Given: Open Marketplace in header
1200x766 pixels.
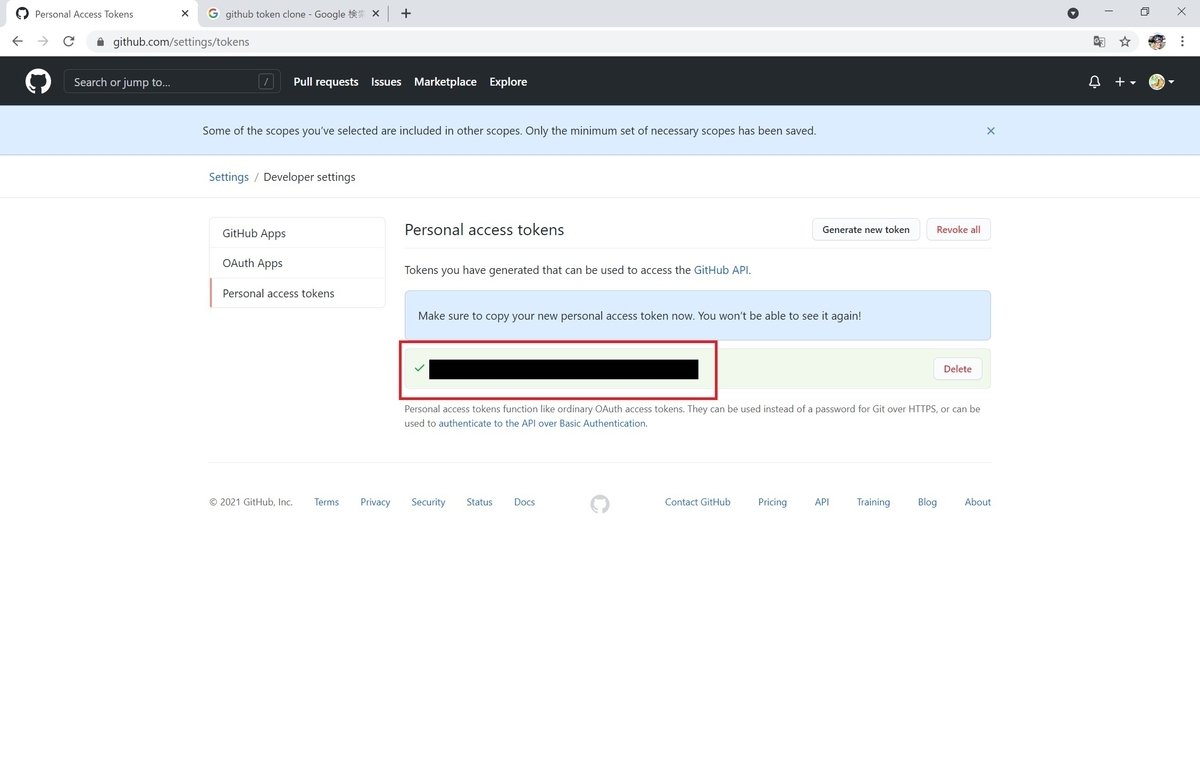Looking at the screenshot, I should (x=445, y=82).
